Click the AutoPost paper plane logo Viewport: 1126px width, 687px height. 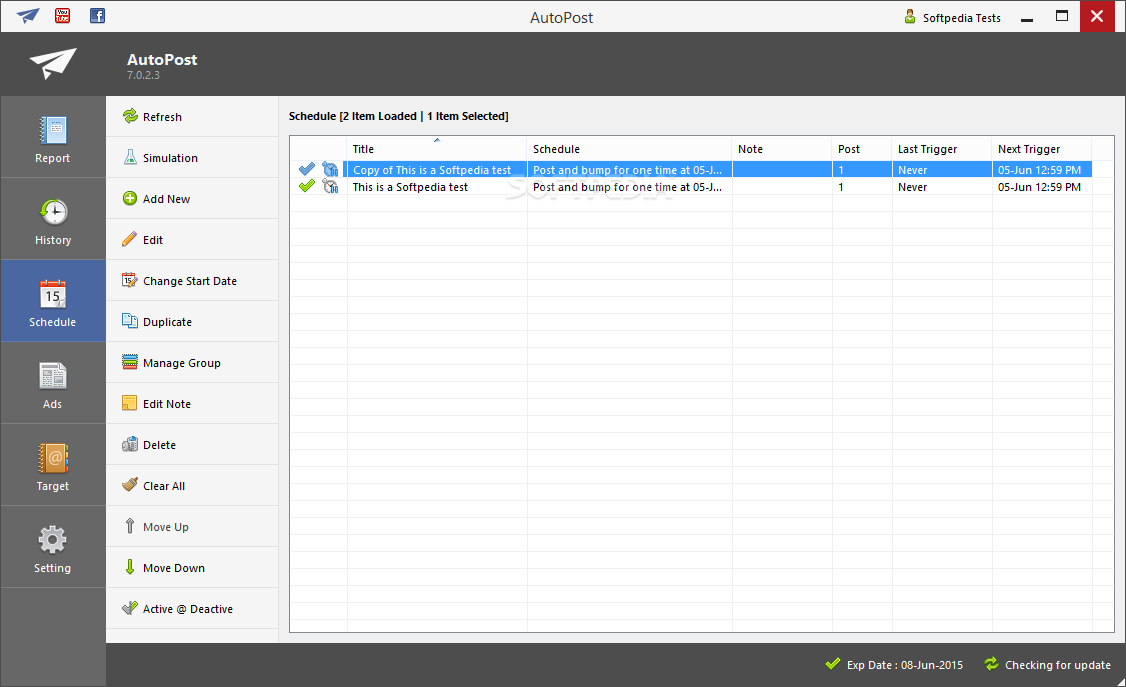tap(53, 63)
